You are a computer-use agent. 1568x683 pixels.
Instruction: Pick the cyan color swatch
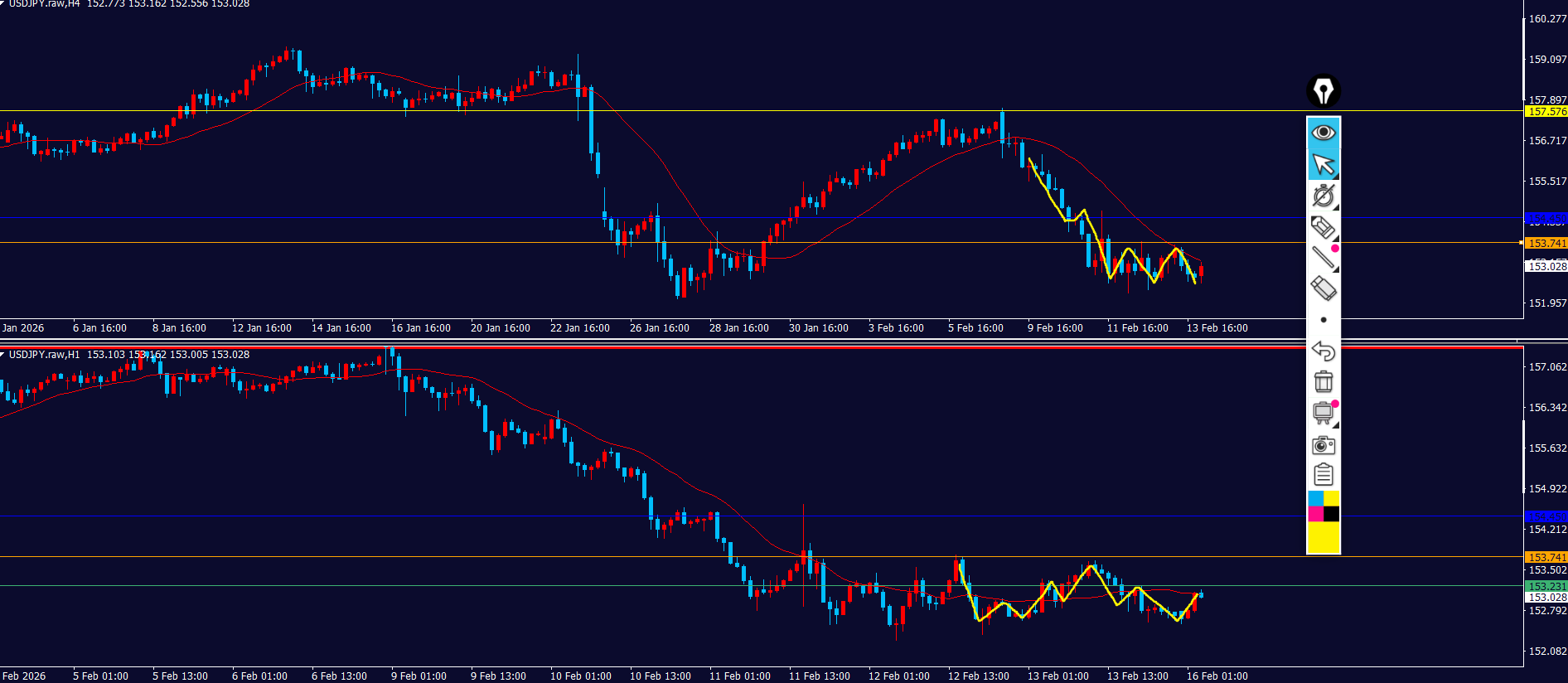(1315, 498)
